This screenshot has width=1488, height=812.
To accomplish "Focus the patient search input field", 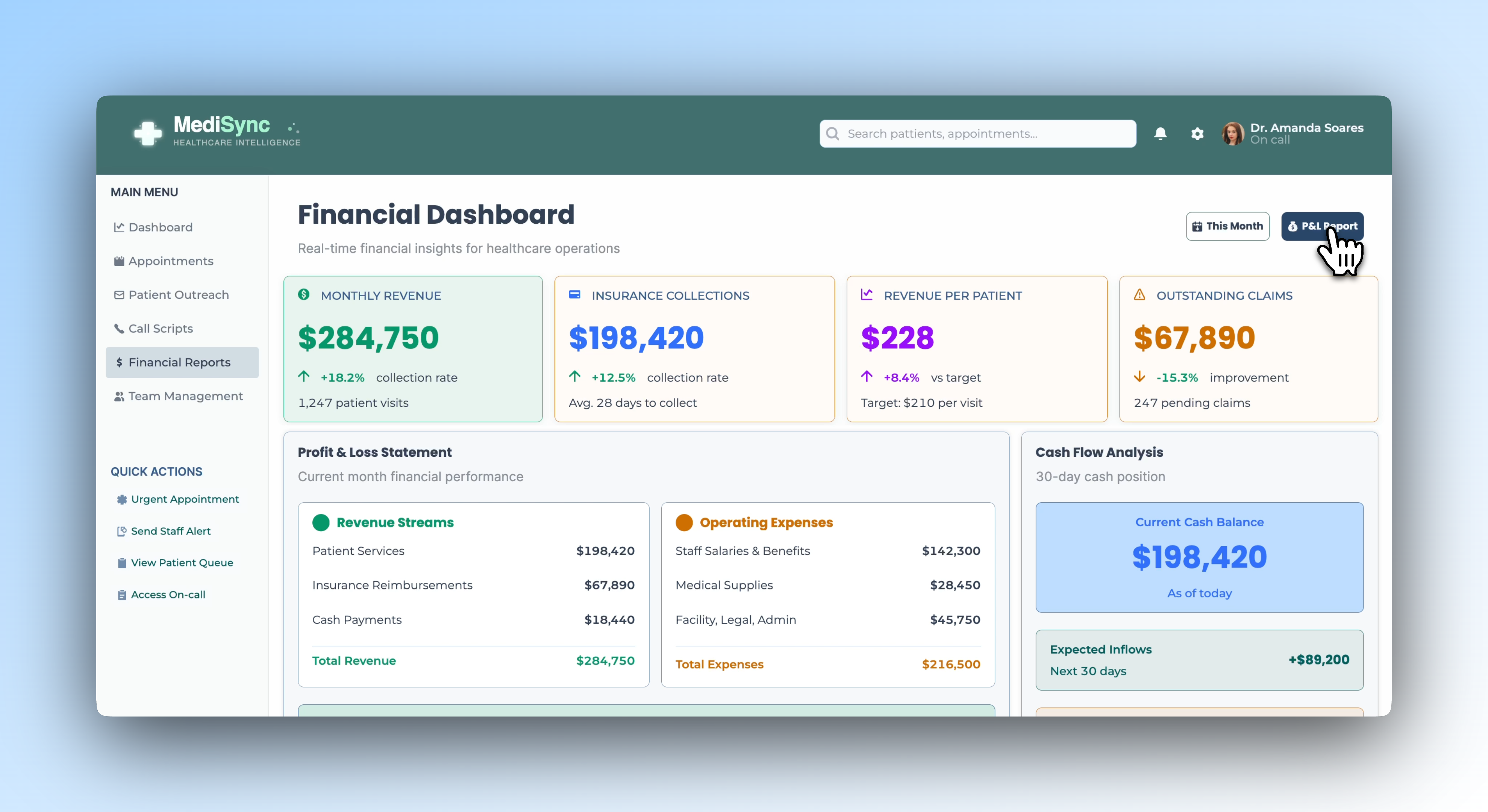I will click(x=982, y=133).
